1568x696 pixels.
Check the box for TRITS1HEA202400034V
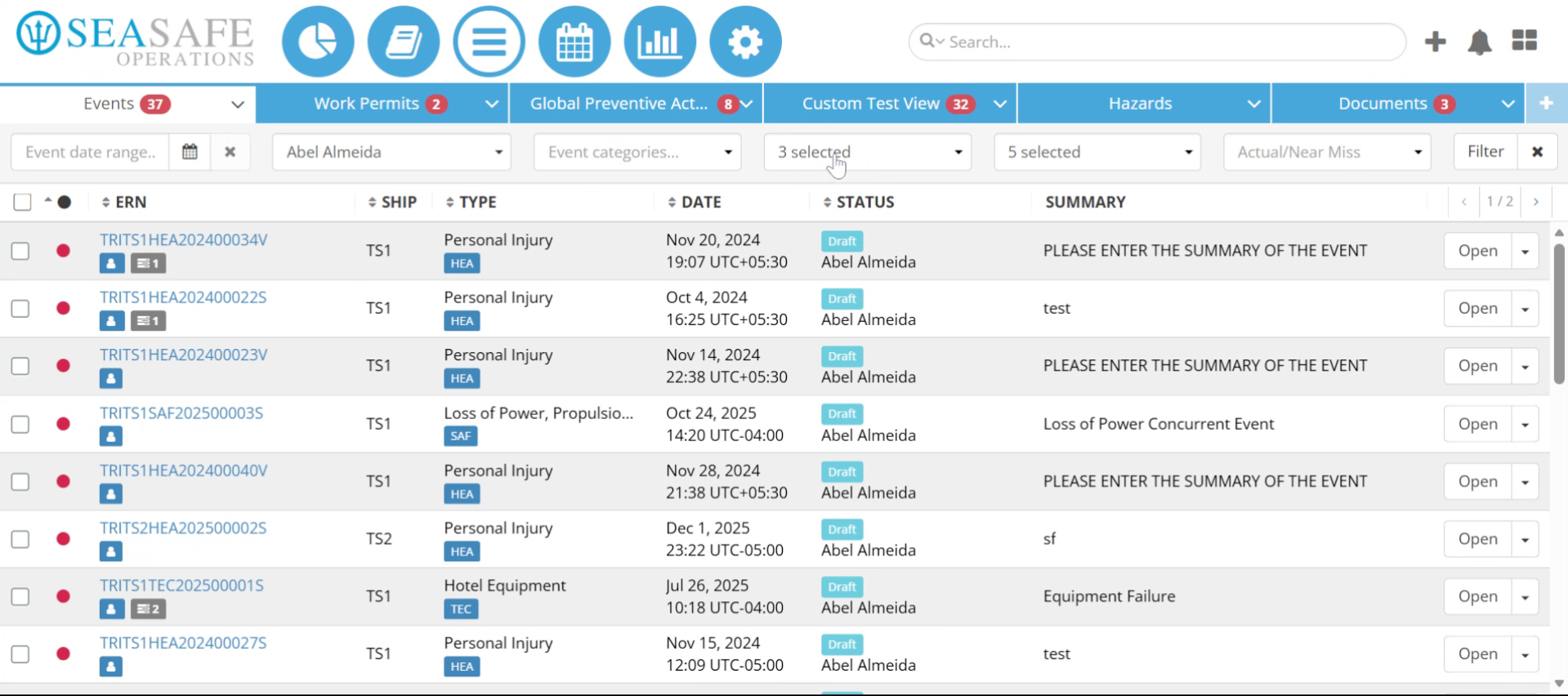(20, 251)
